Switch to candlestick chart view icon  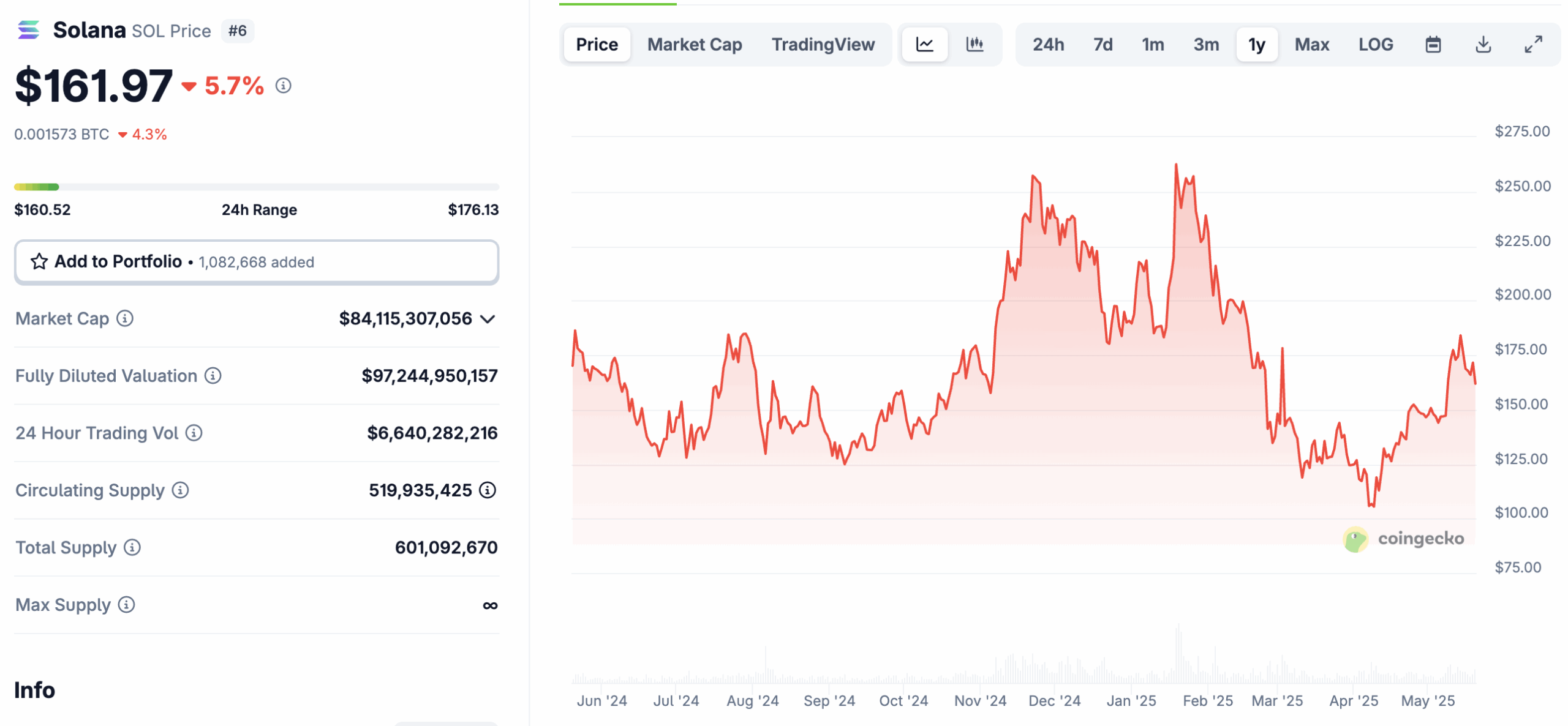[974, 44]
